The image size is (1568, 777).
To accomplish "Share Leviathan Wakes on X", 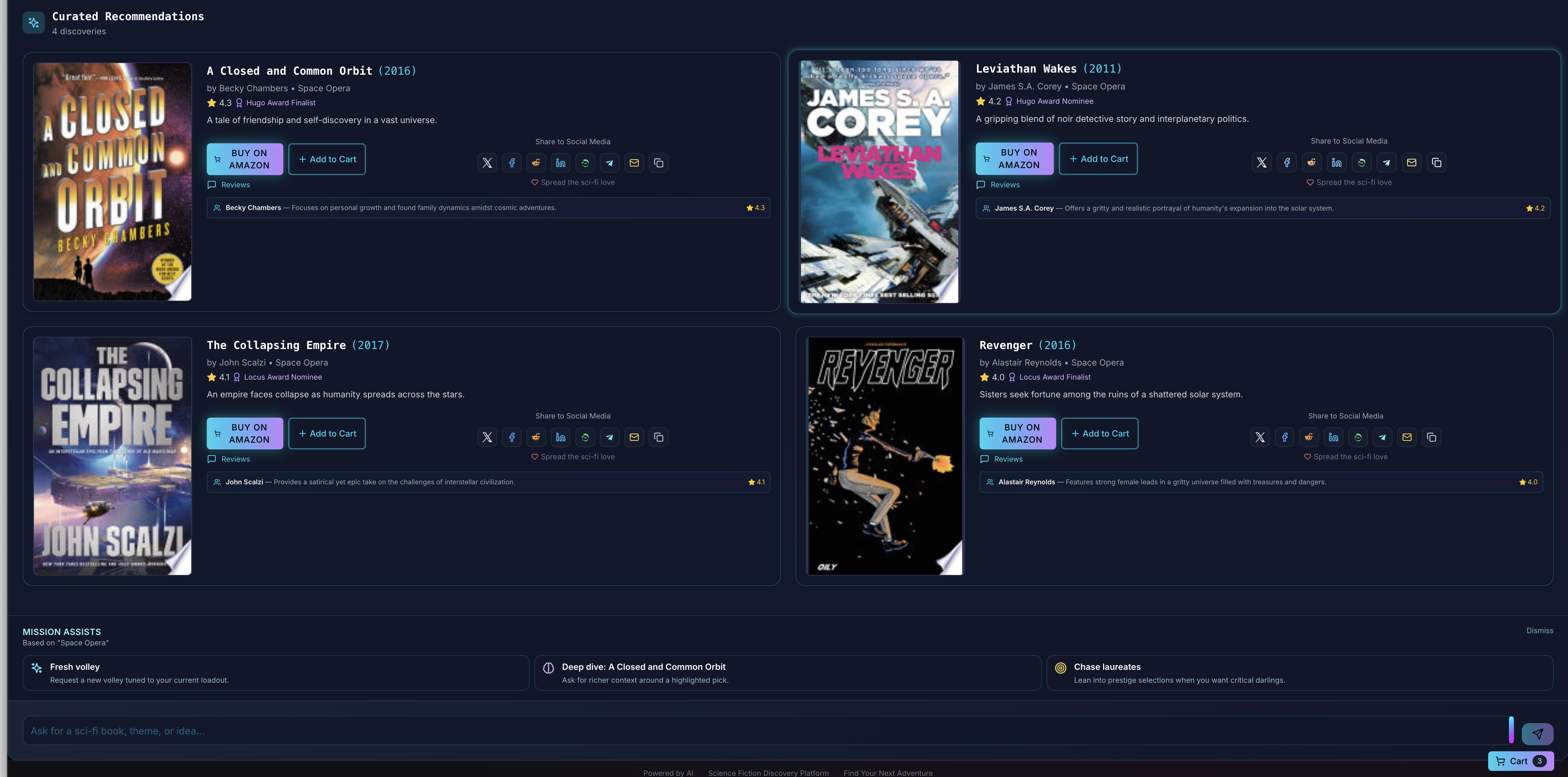I will [x=1262, y=163].
